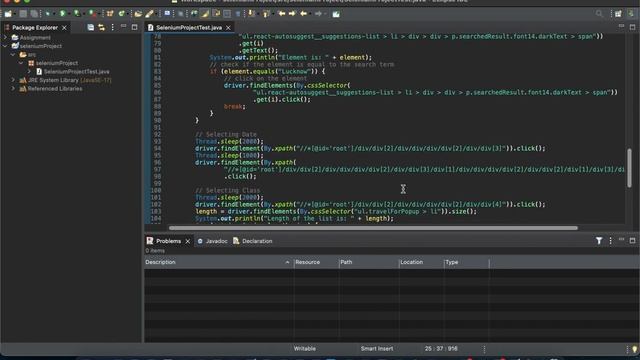Switch to Java perspective icon
Viewport: 640px width, 360px height.
coord(631,14)
